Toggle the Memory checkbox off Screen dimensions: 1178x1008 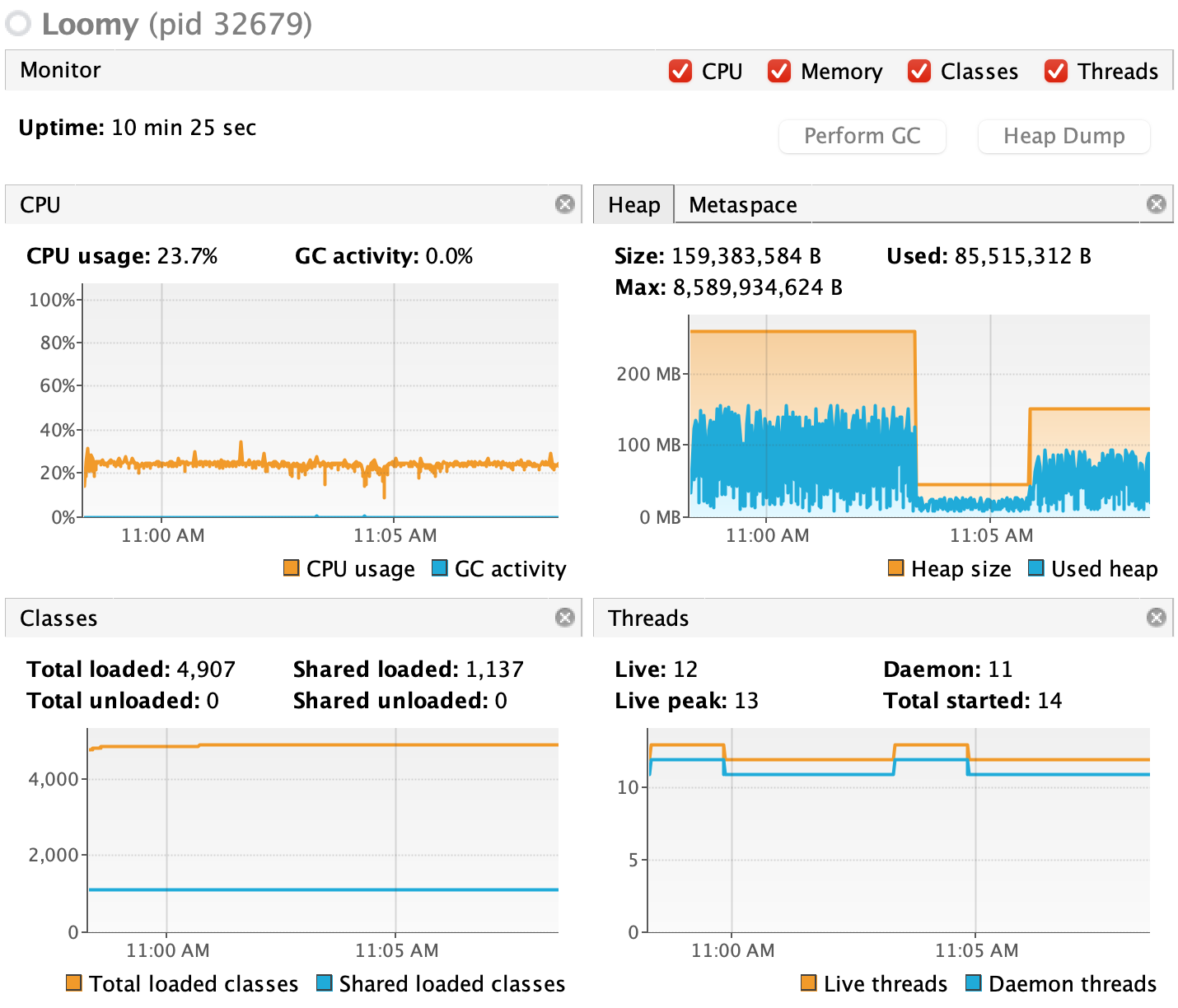pos(779,72)
